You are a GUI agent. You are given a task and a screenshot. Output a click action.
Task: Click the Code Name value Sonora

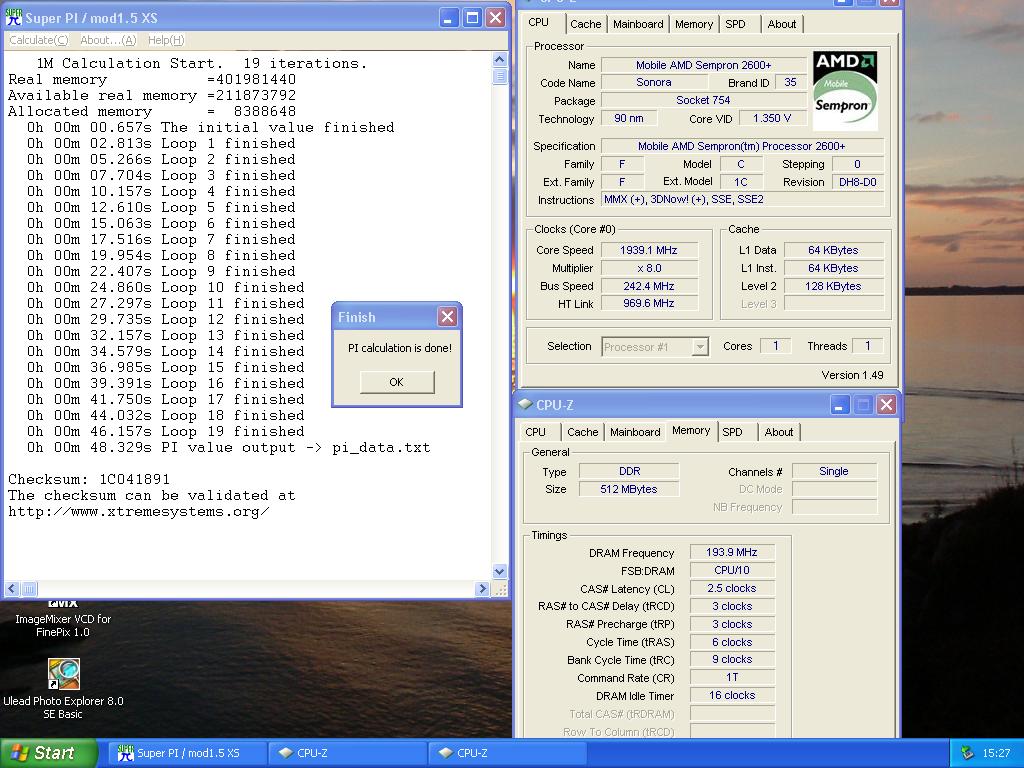click(x=654, y=82)
